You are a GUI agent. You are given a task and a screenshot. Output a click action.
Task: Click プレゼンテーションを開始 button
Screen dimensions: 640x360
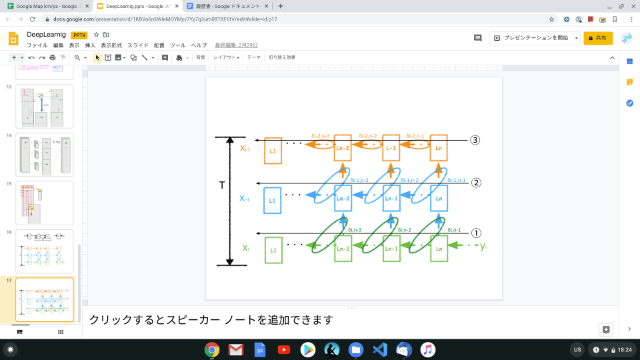coord(531,38)
